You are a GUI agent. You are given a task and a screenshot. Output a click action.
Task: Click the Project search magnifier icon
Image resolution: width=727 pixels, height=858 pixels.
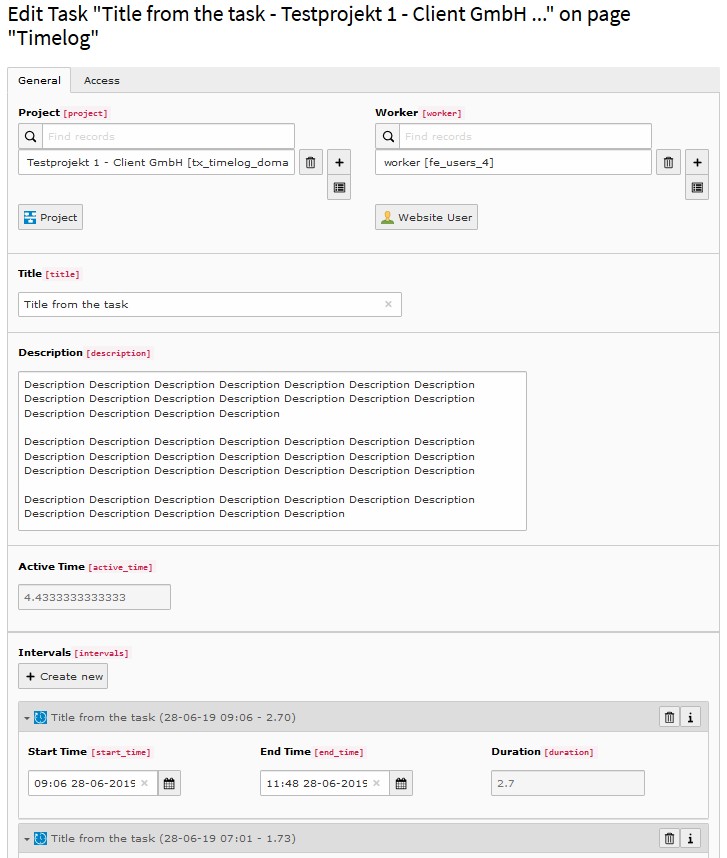(31, 136)
